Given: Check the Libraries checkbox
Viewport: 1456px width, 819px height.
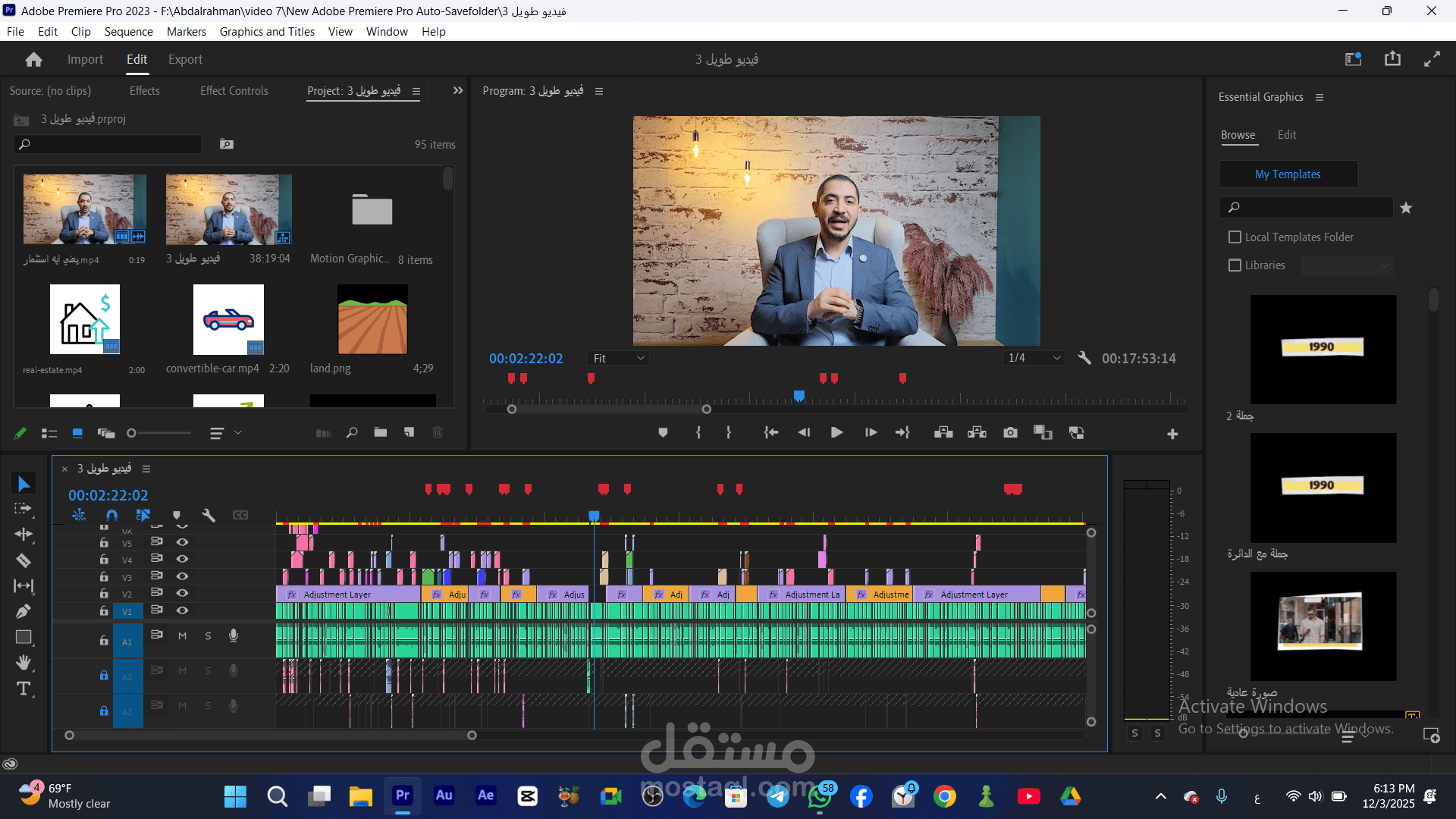Looking at the screenshot, I should point(1235,265).
